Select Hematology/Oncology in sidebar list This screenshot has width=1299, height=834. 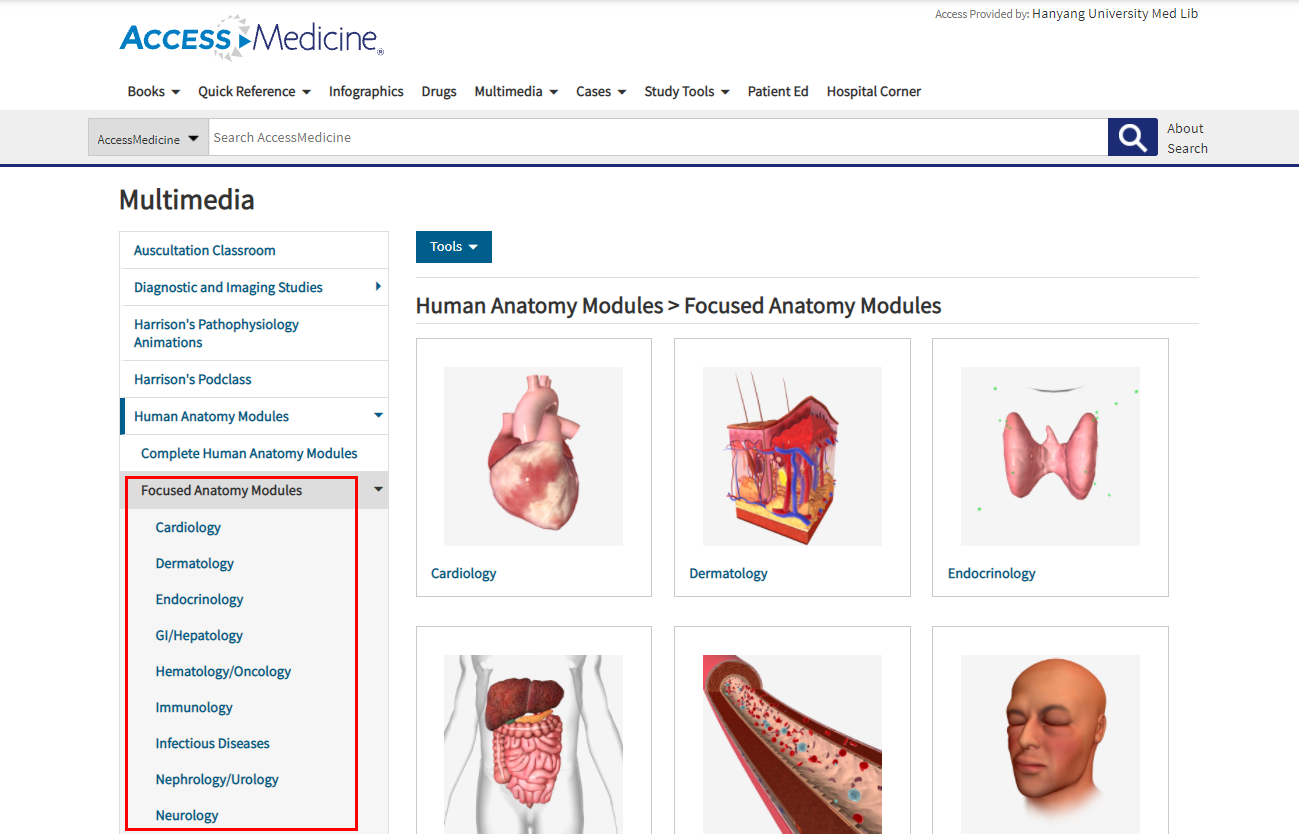pyautogui.click(x=223, y=671)
